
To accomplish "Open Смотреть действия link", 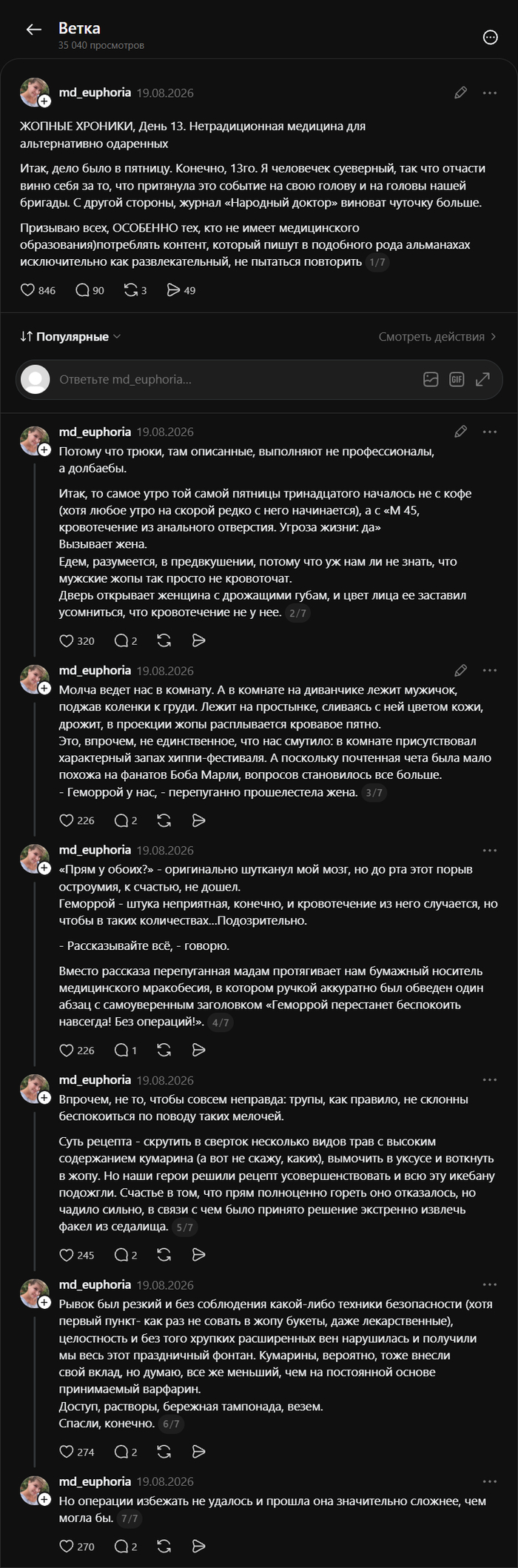I will click(437, 337).
